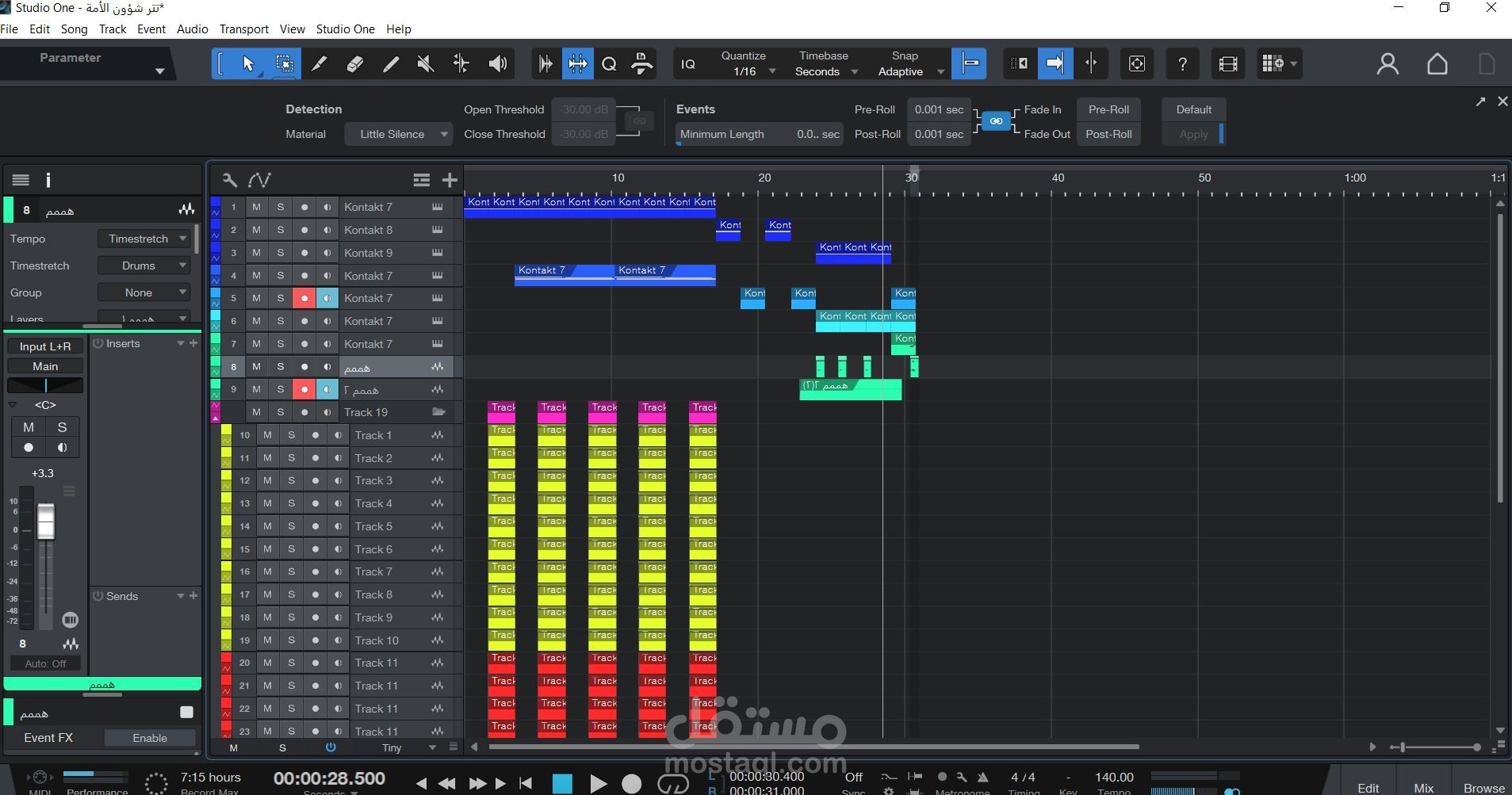Screen dimensions: 1512x795
Task: Open the Event menu
Action: pyautogui.click(x=151, y=29)
